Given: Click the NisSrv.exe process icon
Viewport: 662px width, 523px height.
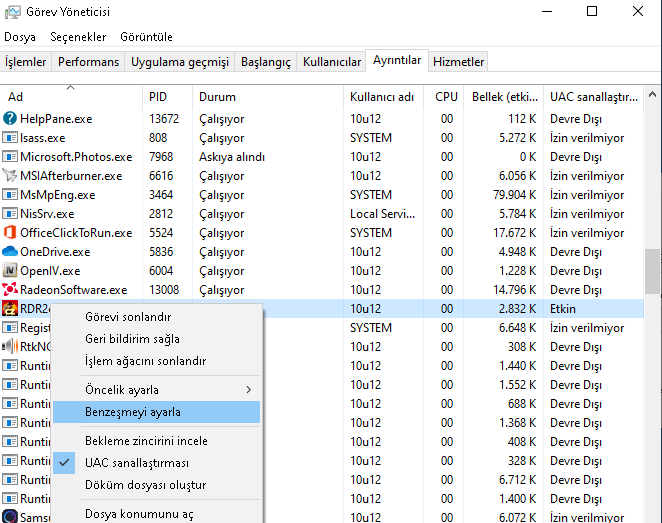Looking at the screenshot, I should [x=10, y=214].
